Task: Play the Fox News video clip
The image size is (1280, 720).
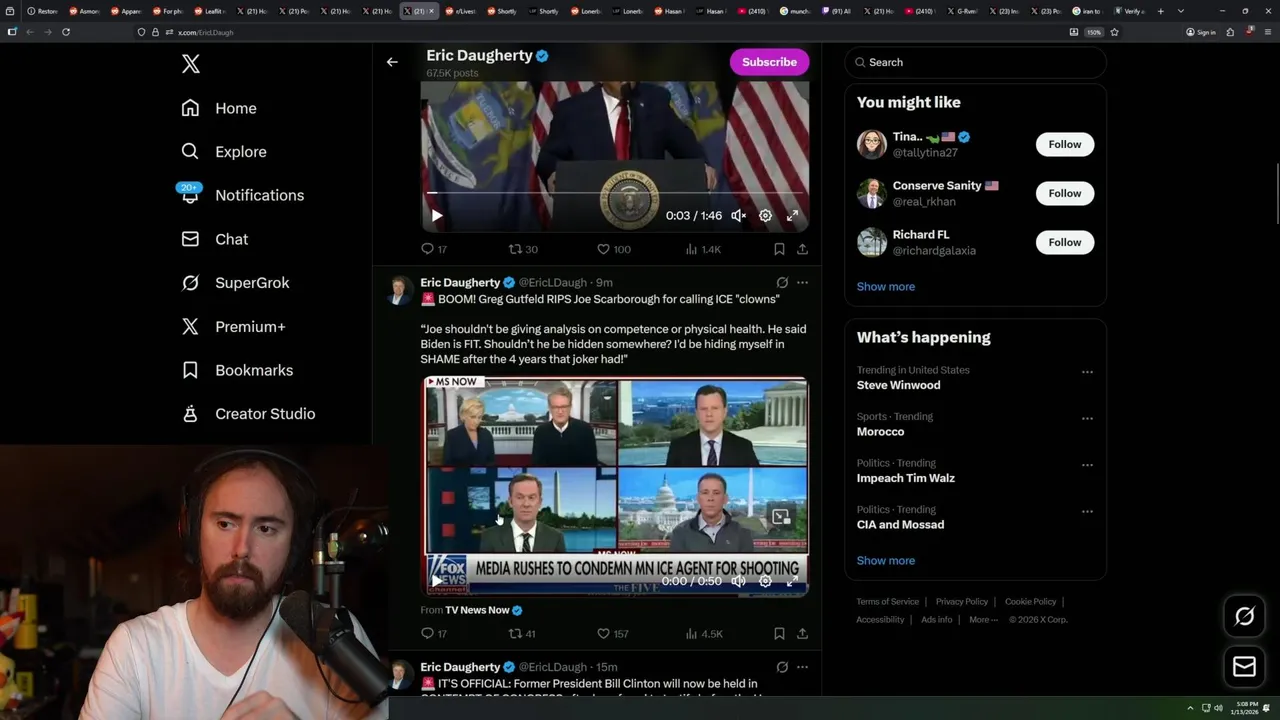Action: [x=437, y=581]
